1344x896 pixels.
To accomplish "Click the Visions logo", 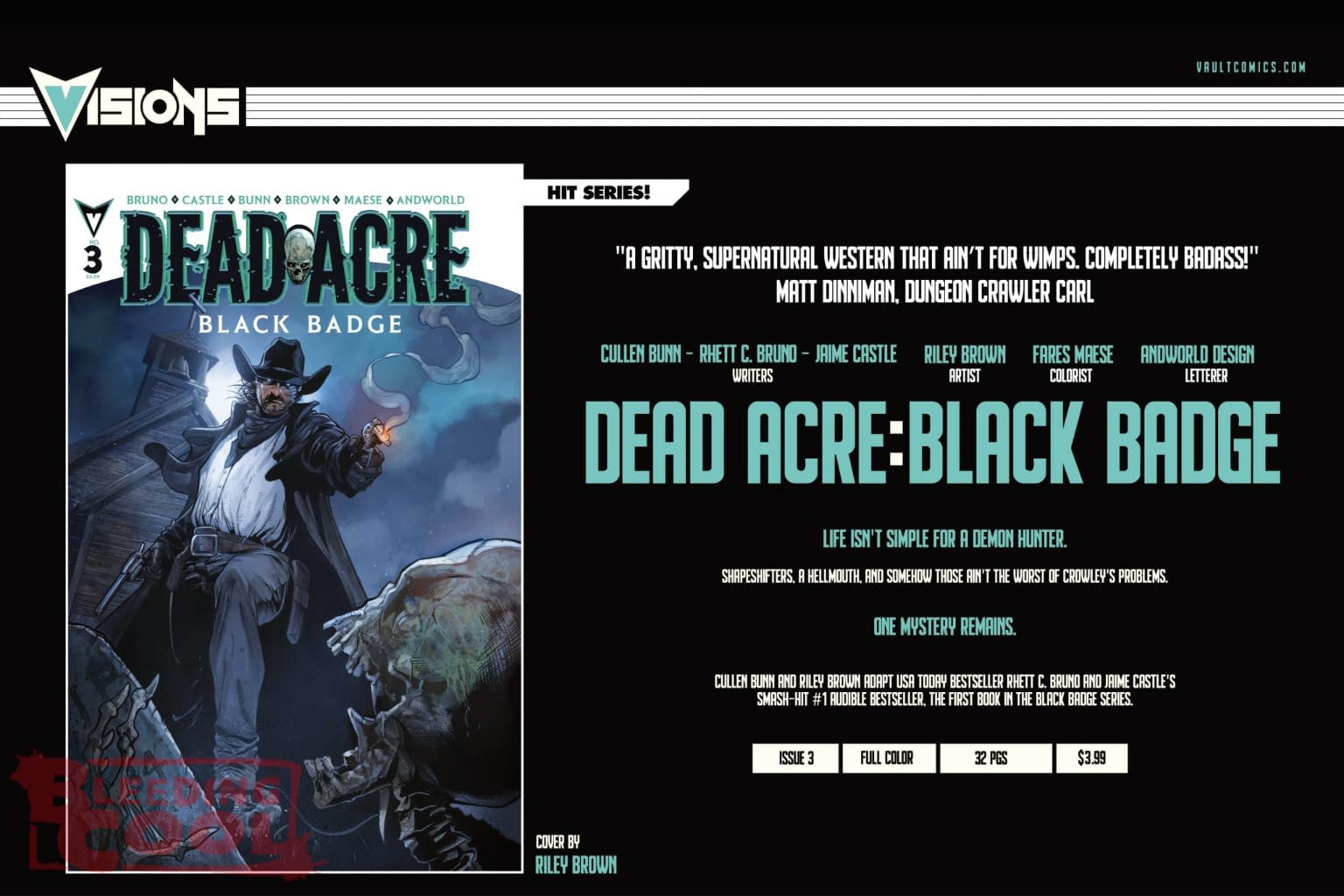I will tap(135, 106).
